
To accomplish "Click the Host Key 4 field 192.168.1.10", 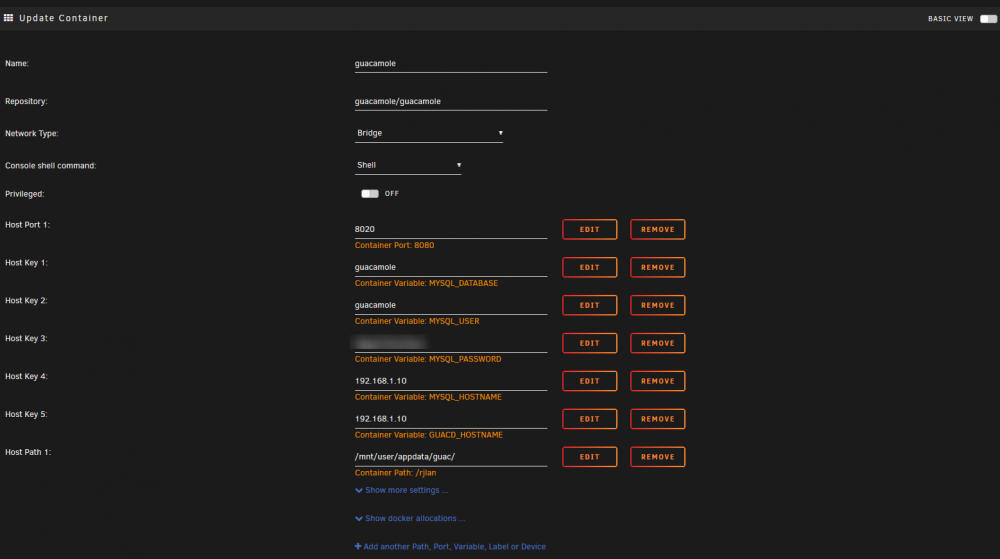I will click(451, 381).
